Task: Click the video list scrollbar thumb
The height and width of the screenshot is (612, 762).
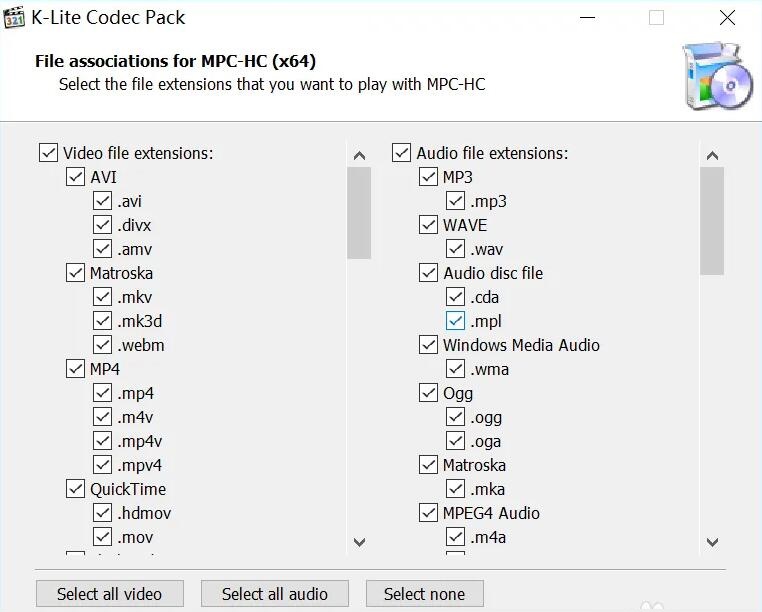Action: 359,213
